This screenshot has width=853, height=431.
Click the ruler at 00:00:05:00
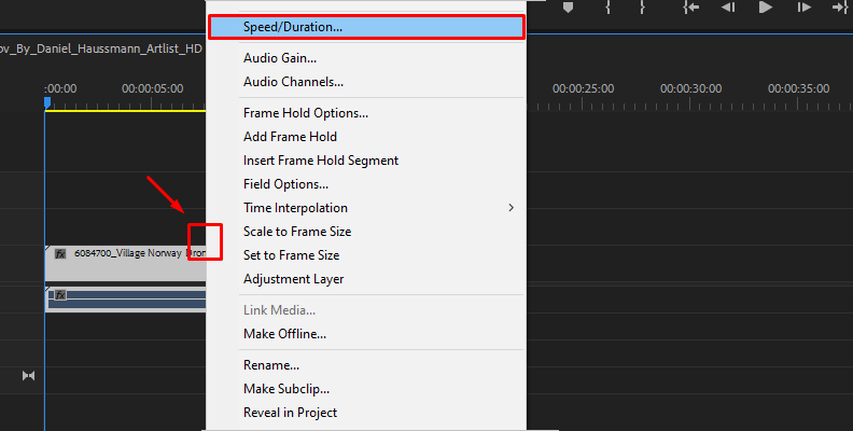pyautogui.click(x=152, y=89)
